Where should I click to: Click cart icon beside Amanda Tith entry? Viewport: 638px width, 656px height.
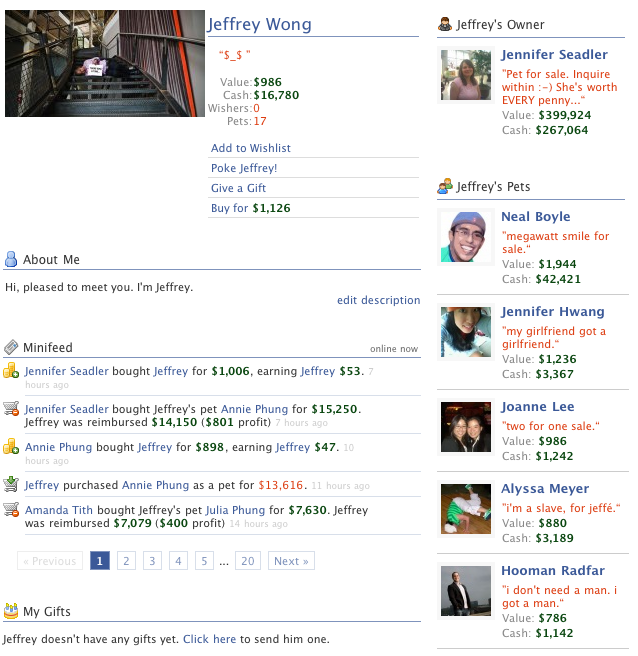pyautogui.click(x=11, y=510)
